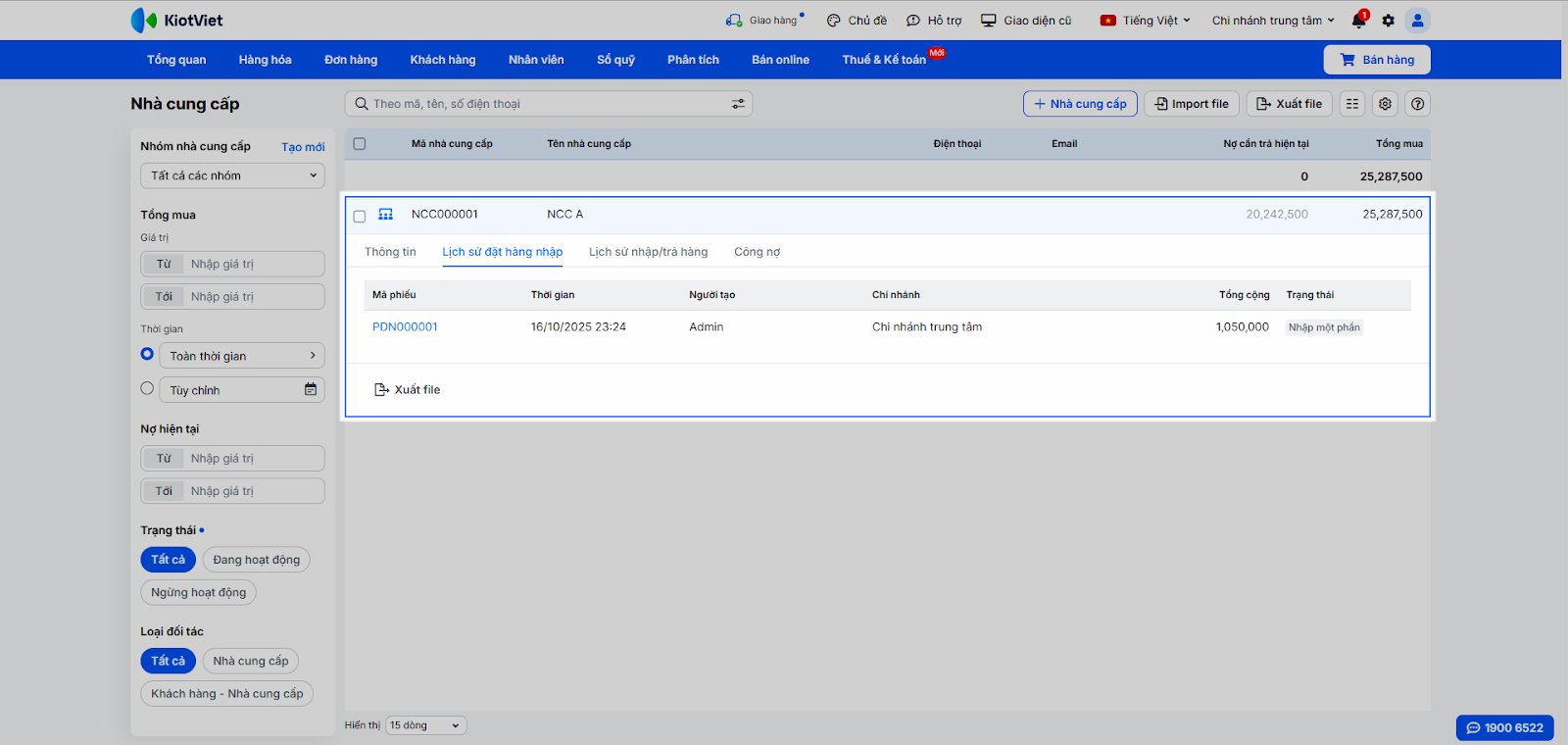Viewport: 1568px width, 745px height.
Task: Open settings gear in top header
Action: [x=1388, y=21]
